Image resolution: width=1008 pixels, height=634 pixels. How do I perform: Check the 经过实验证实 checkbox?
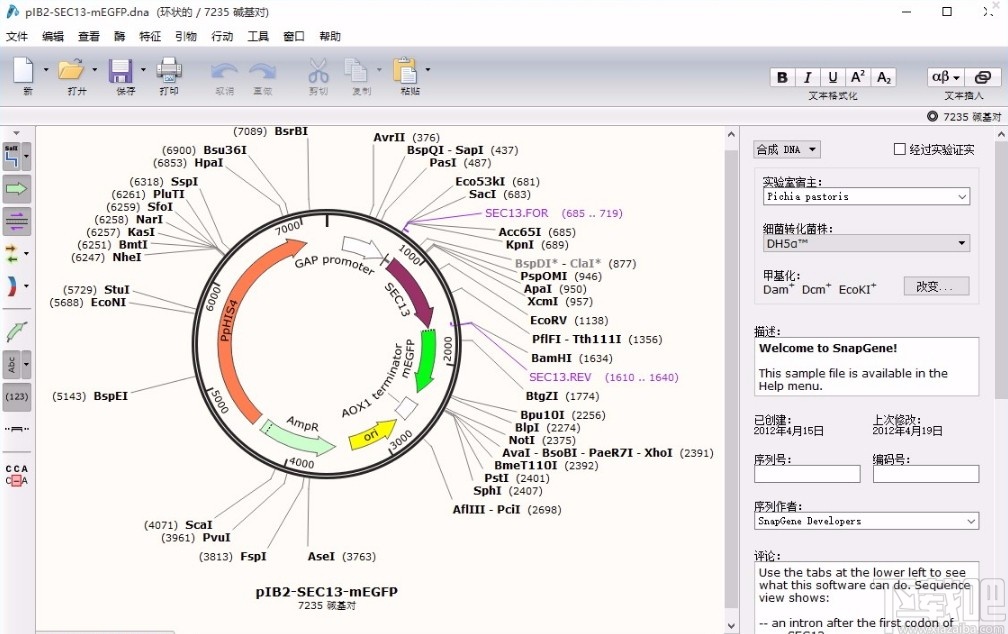(x=900, y=150)
